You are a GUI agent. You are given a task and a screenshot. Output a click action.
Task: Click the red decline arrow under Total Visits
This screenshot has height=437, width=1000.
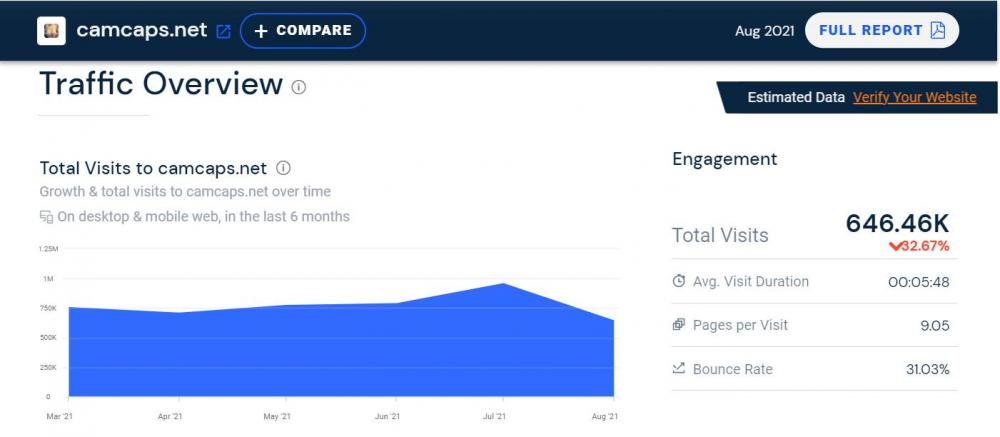click(867, 246)
